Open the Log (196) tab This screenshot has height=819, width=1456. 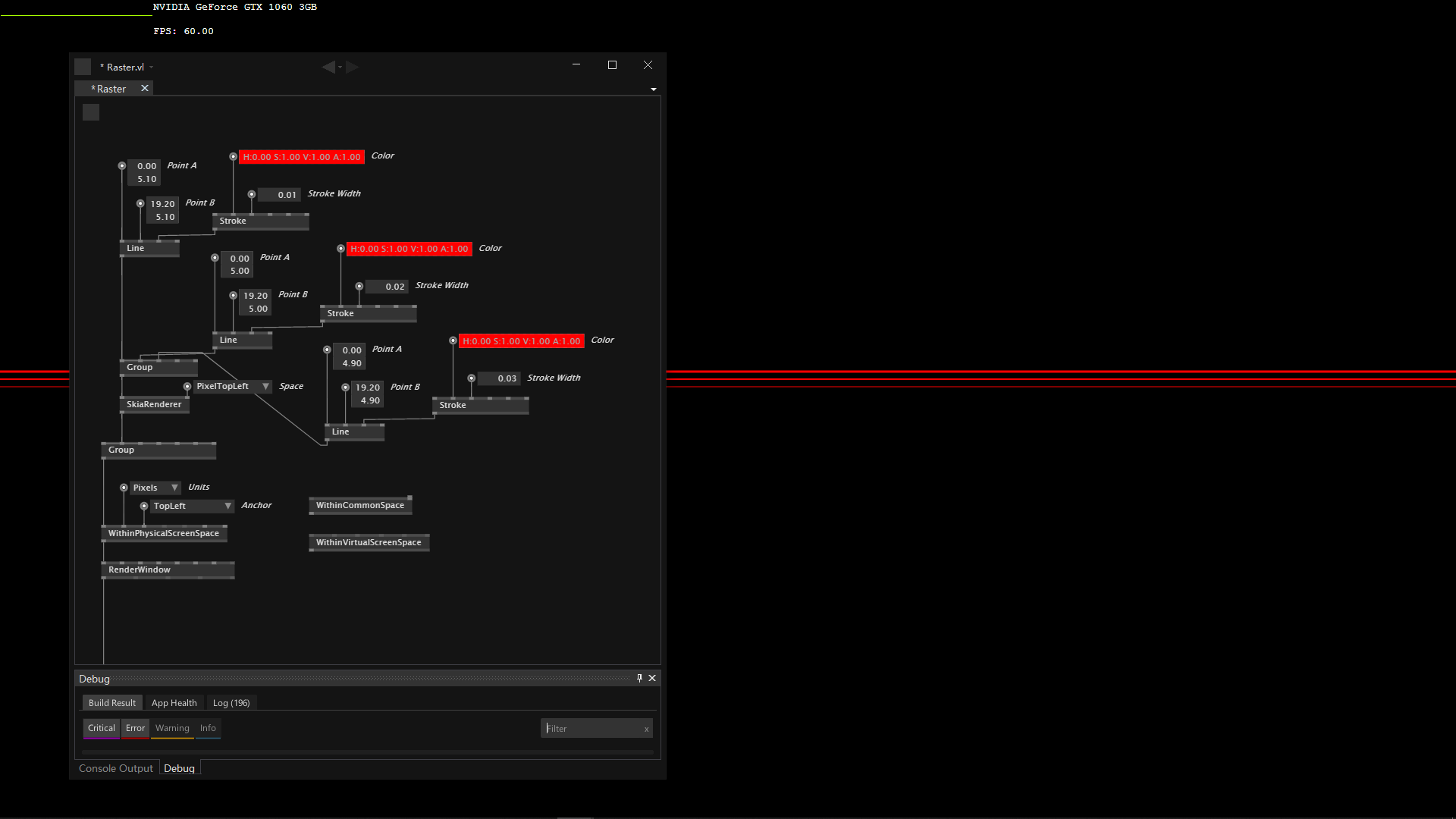(231, 703)
